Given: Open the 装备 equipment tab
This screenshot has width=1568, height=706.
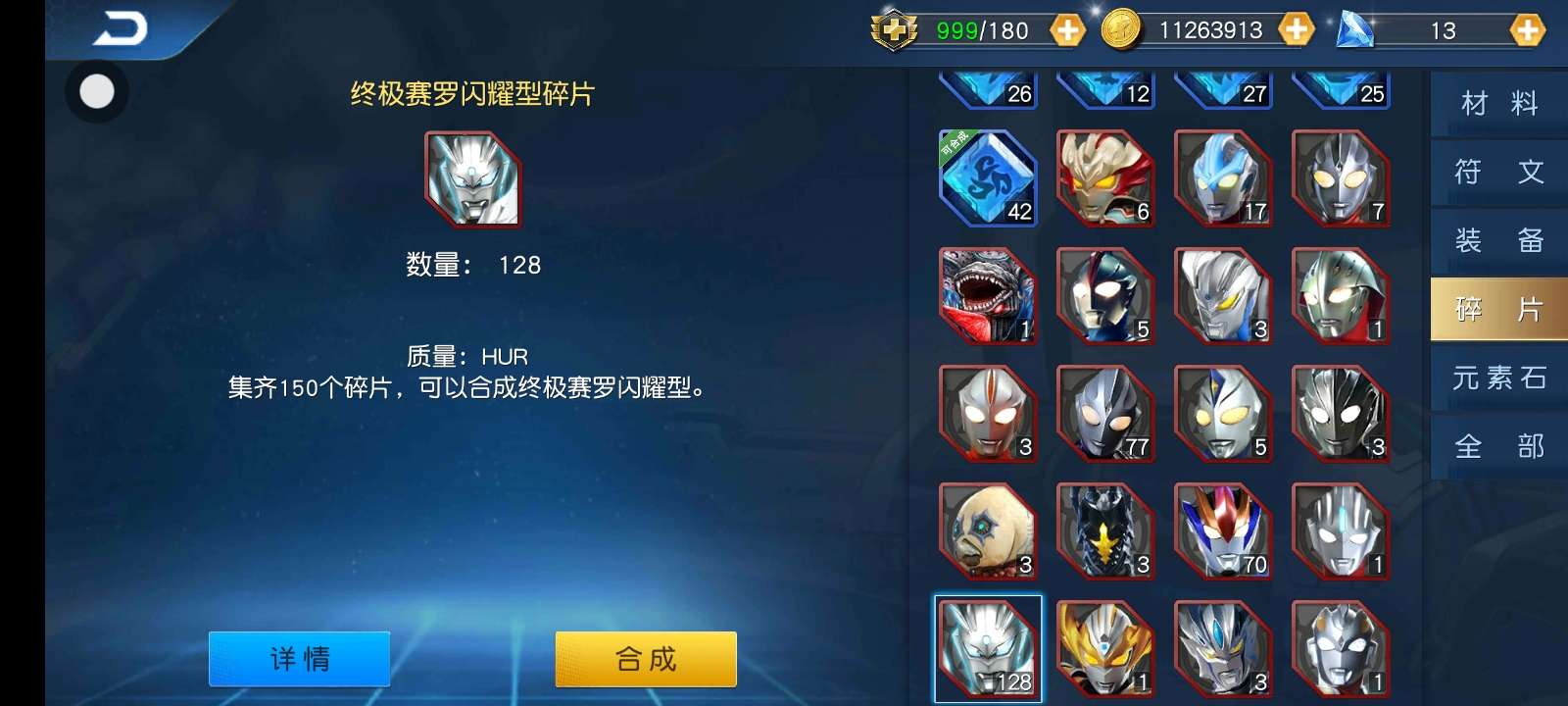Looking at the screenshot, I should (x=1499, y=240).
